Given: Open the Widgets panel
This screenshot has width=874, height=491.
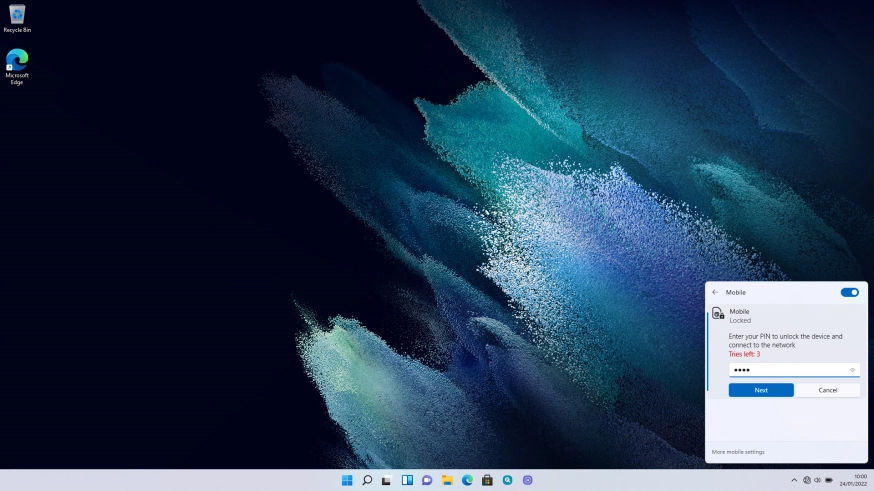Looking at the screenshot, I should click(x=407, y=480).
